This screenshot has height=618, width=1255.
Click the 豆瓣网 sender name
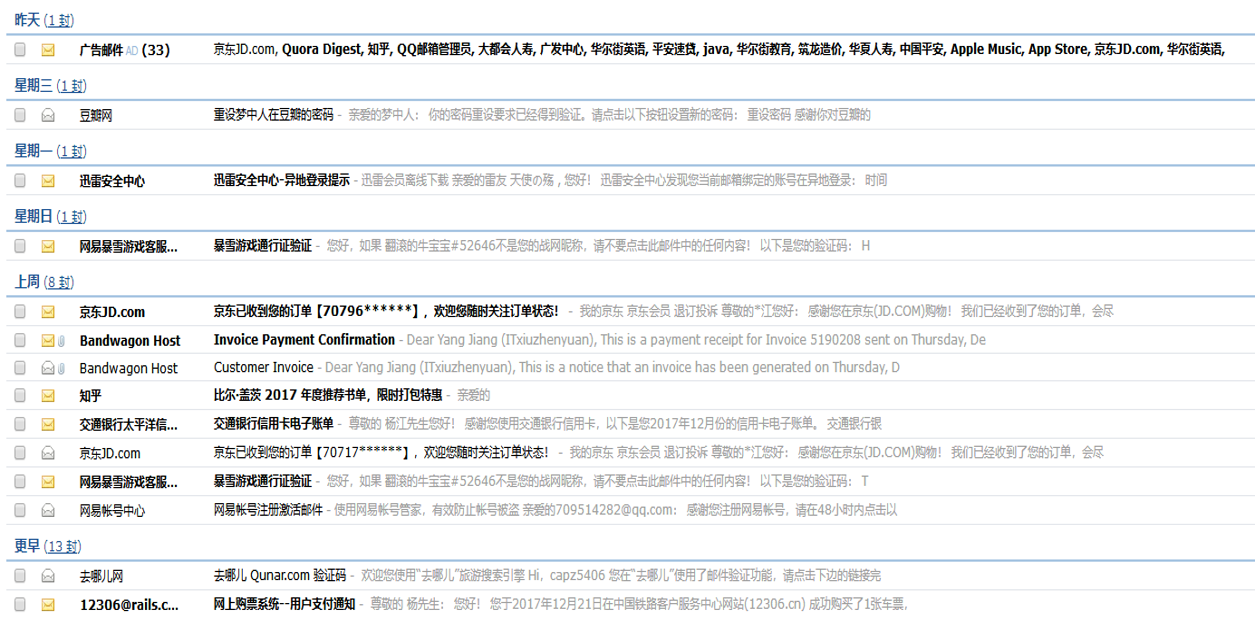tap(96, 116)
